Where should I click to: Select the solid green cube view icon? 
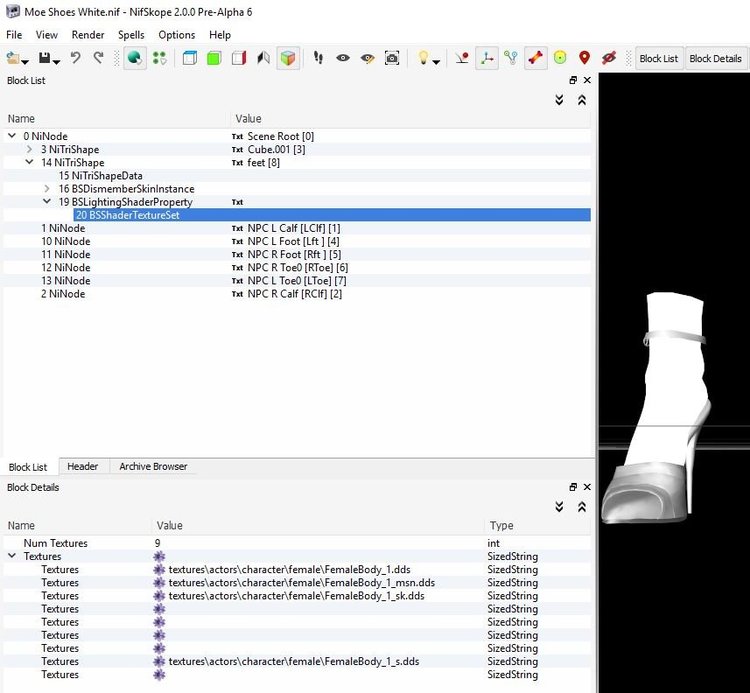(214, 58)
